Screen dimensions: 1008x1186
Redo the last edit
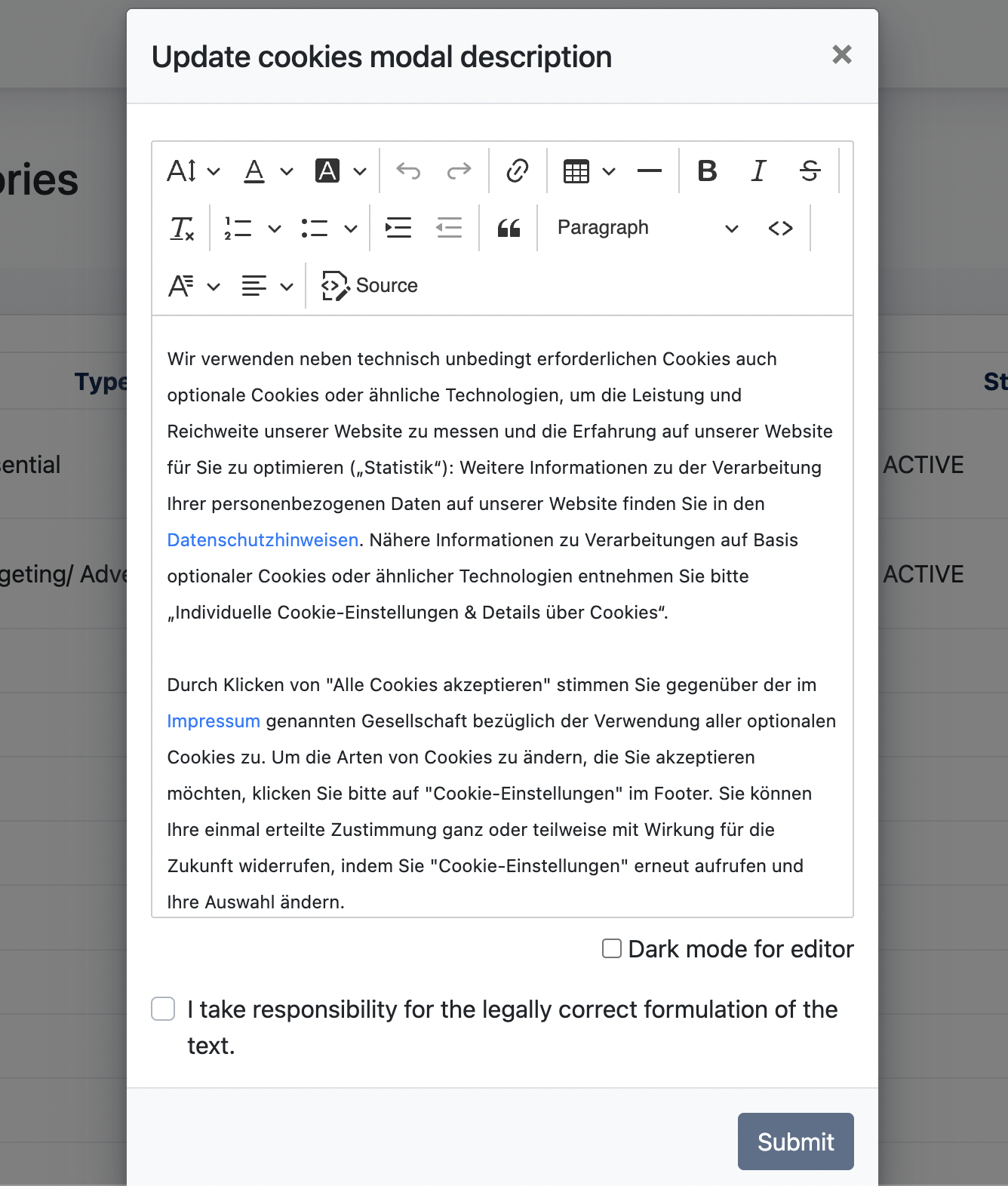tap(459, 171)
